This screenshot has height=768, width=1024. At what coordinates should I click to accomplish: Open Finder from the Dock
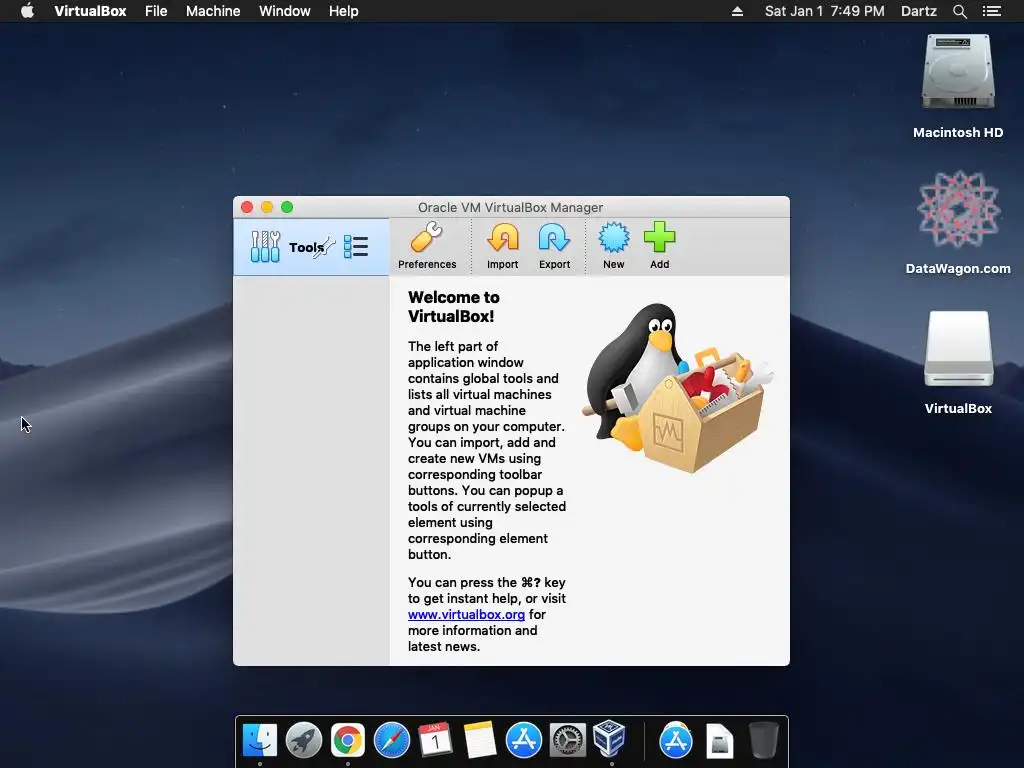point(259,741)
